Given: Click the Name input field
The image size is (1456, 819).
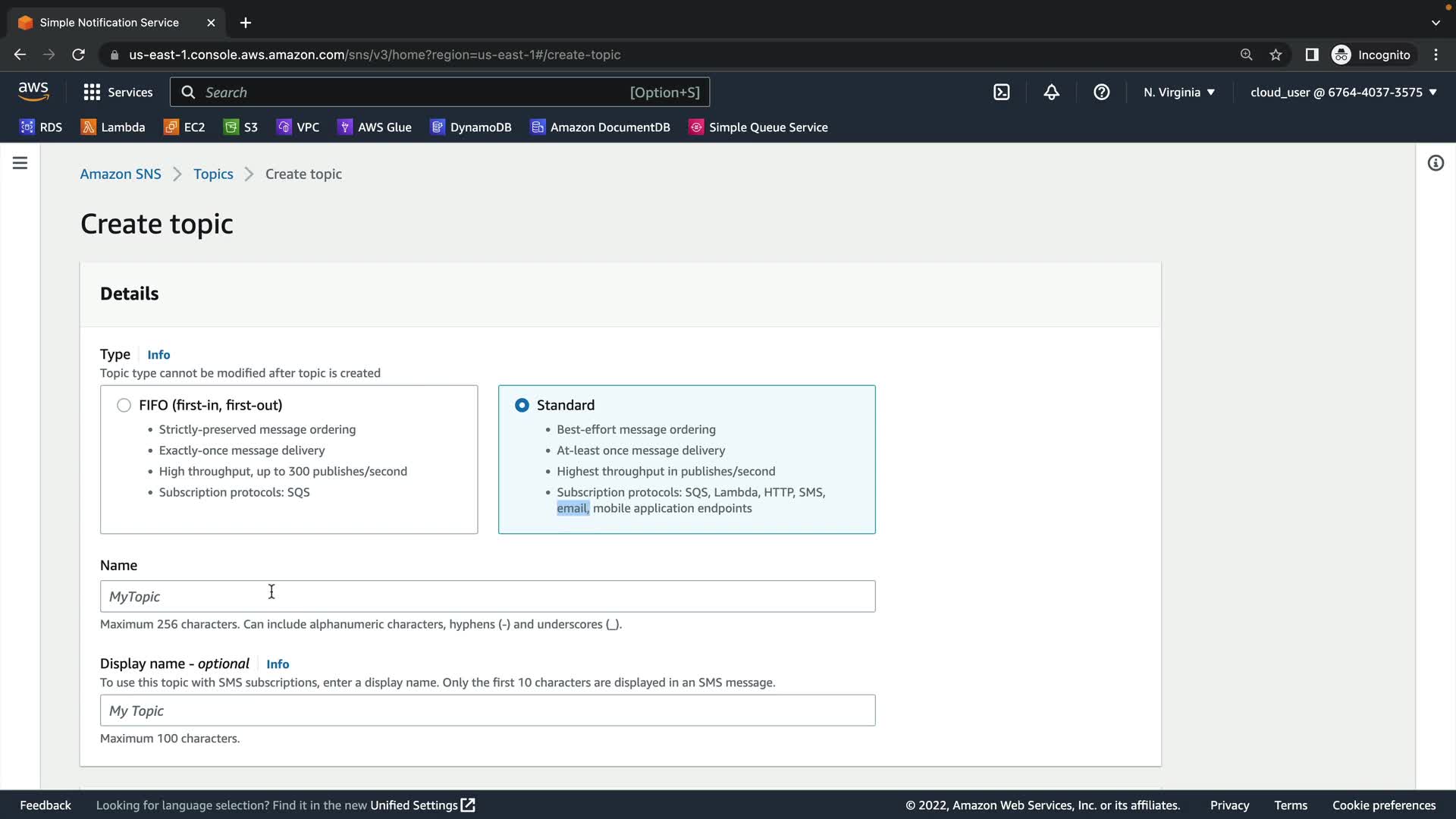Looking at the screenshot, I should (487, 597).
